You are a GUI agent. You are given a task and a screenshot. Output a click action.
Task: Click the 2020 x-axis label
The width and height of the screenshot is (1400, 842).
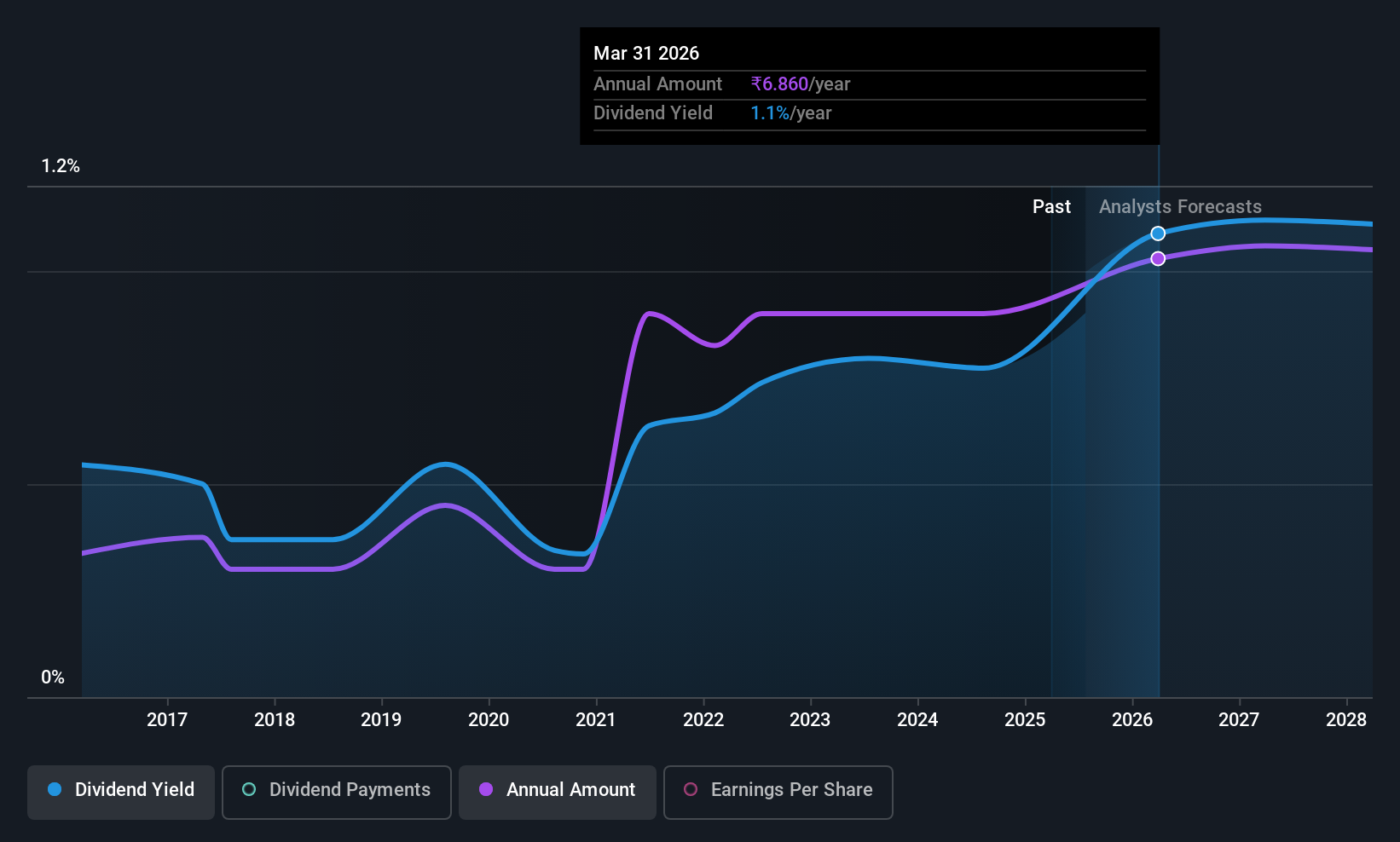(x=489, y=720)
